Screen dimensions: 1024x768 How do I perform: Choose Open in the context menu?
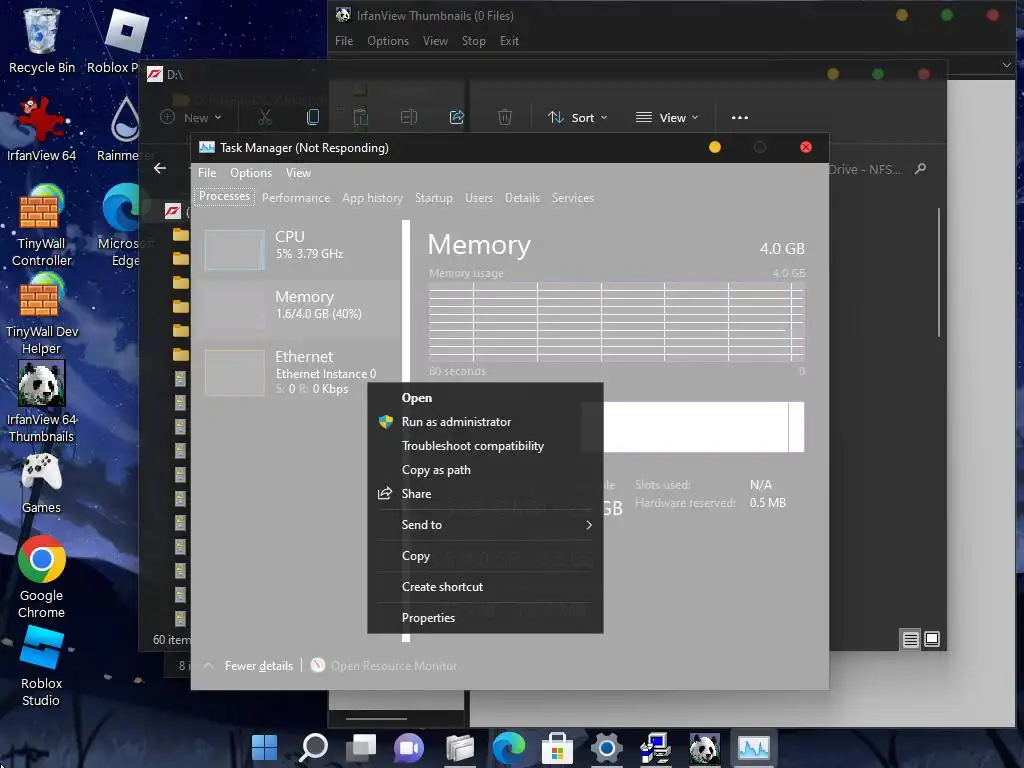click(x=485, y=398)
